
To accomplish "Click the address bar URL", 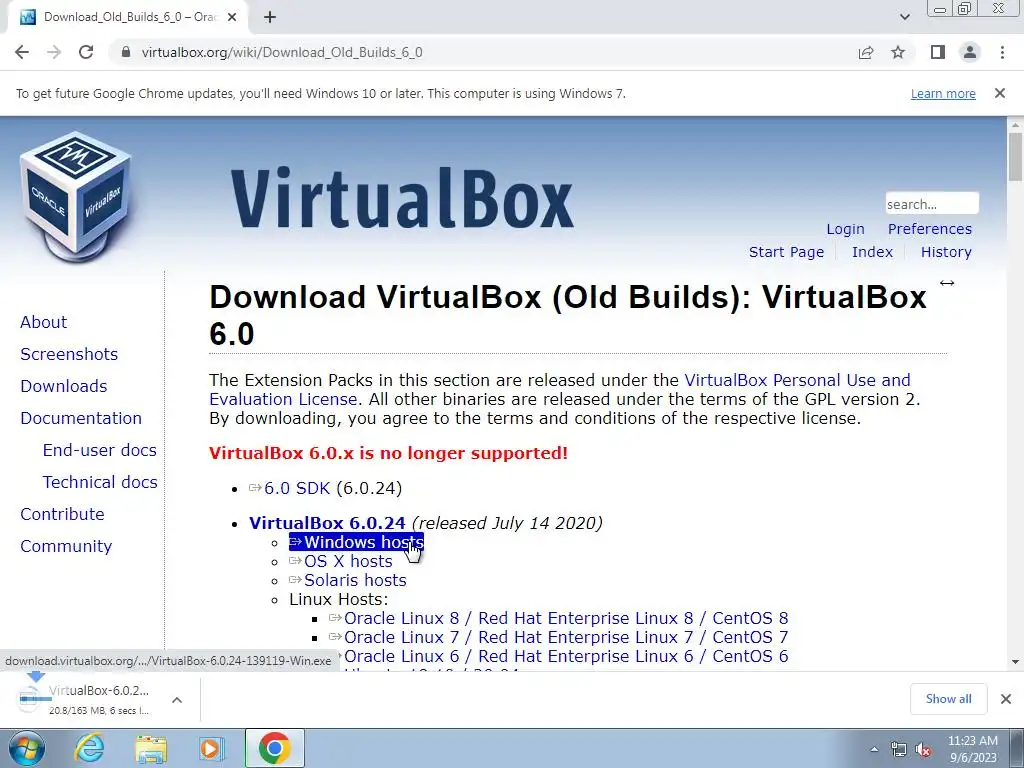I will pyautogui.click(x=281, y=52).
